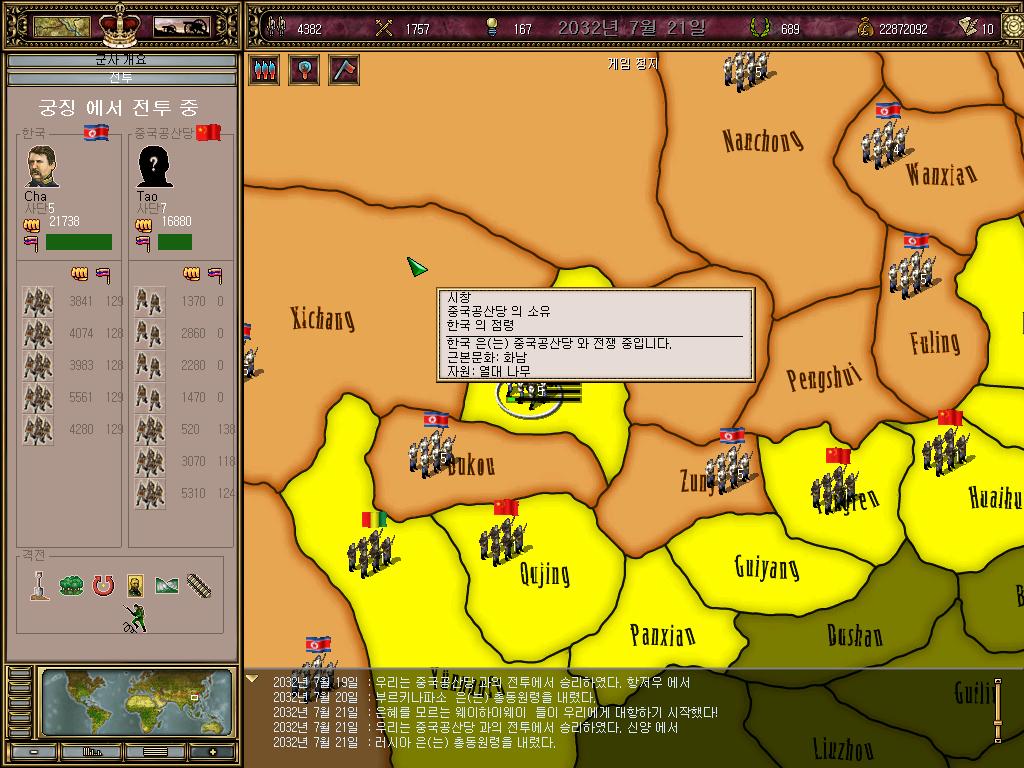The height and width of the screenshot is (768, 1024).
Task: Click the shovel entrenchment icon
Action: coord(40,585)
